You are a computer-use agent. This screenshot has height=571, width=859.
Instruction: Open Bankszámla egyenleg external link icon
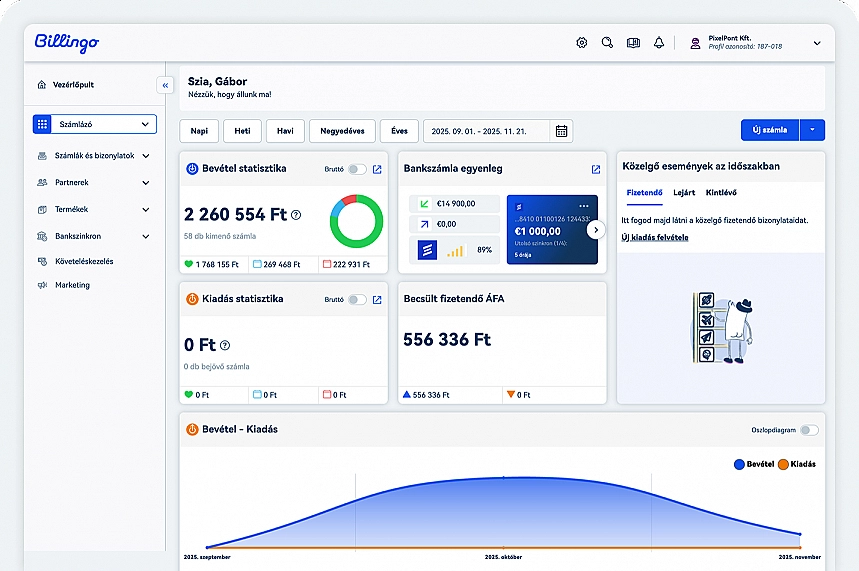point(596,170)
